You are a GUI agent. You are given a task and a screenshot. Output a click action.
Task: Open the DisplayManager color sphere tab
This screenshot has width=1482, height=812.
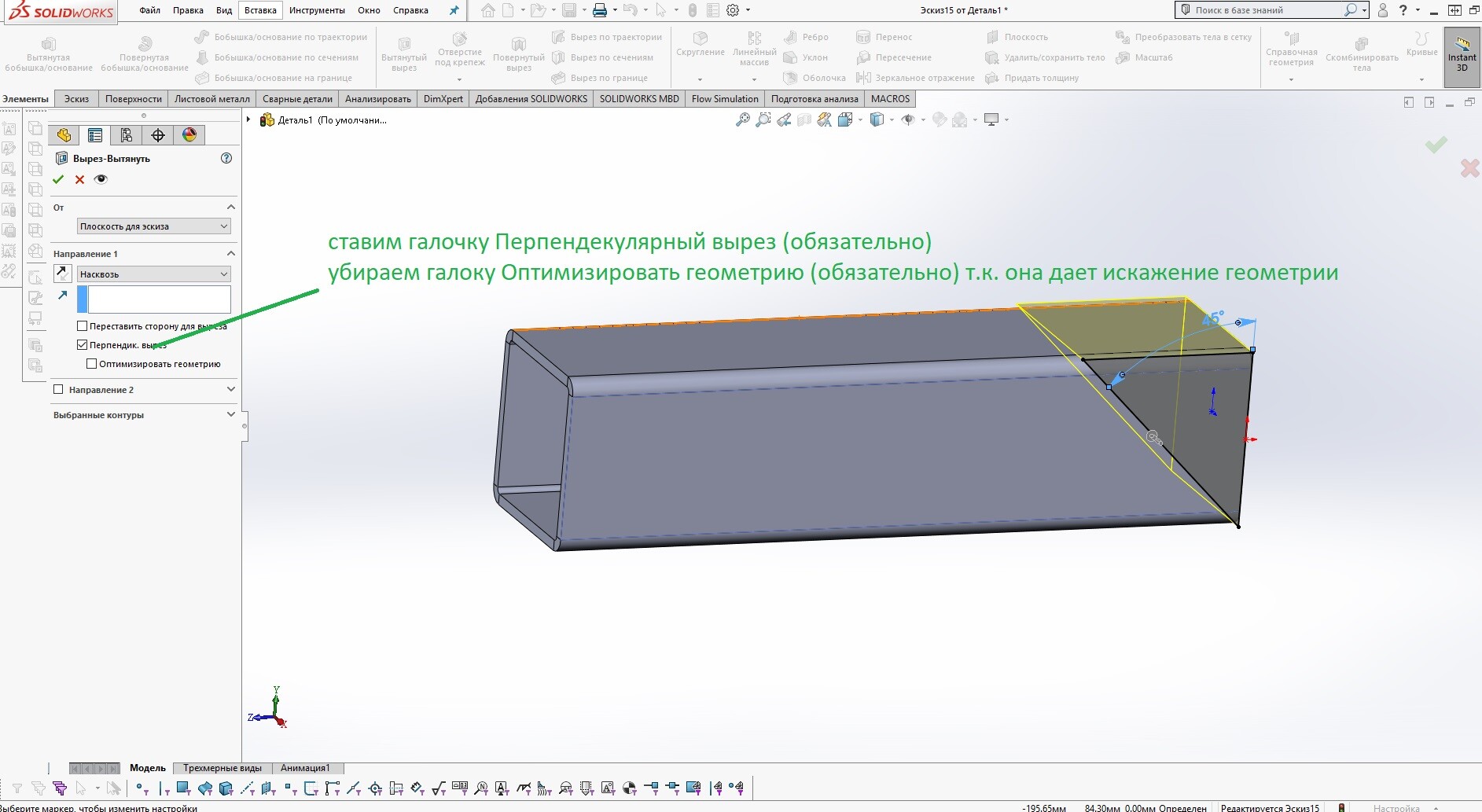[189, 135]
